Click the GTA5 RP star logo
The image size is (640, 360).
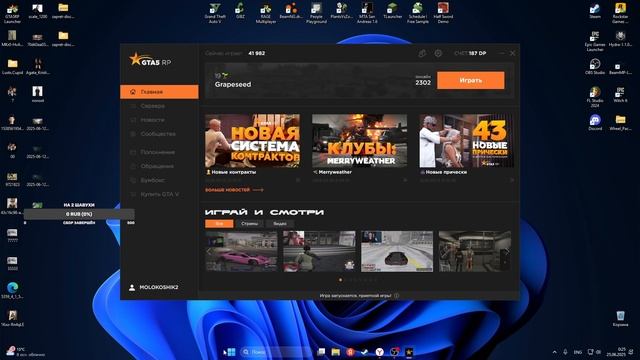(150, 60)
